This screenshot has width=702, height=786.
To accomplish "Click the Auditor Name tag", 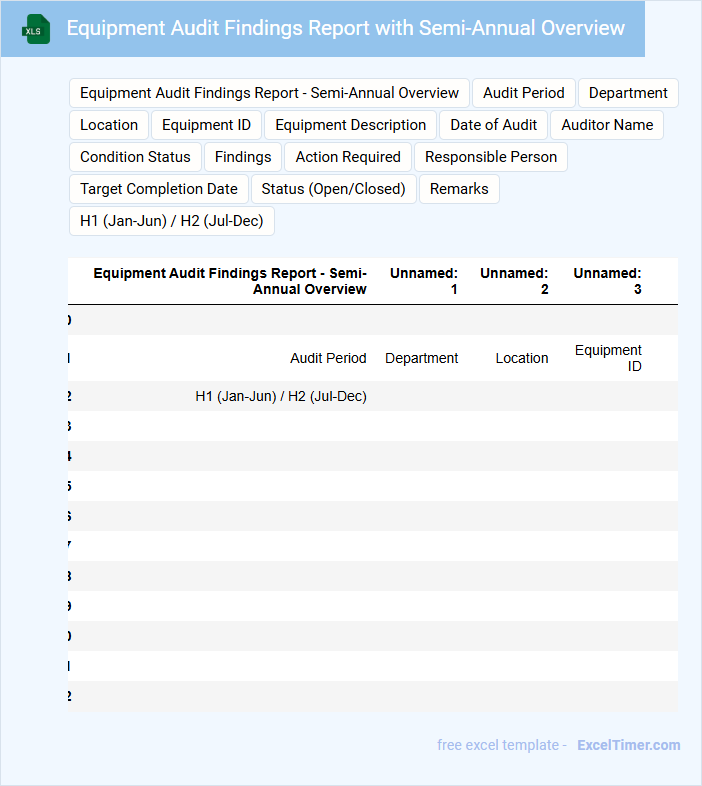I will click(607, 125).
